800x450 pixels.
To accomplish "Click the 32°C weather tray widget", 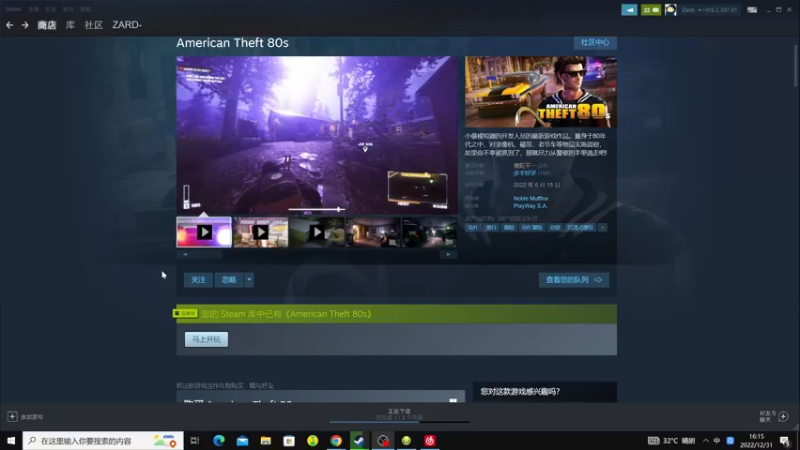I will [679, 440].
